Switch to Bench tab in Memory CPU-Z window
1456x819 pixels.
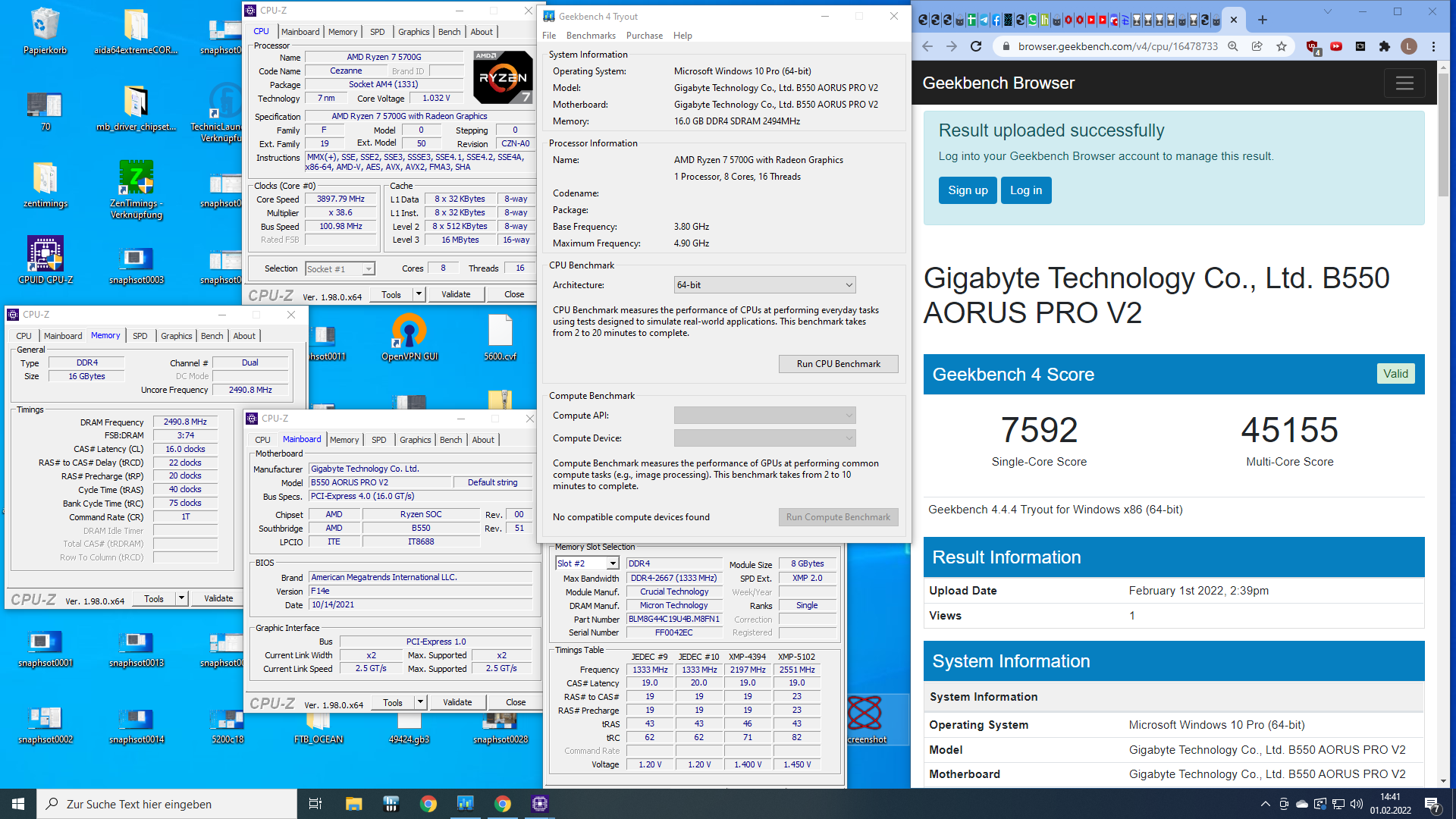click(x=212, y=336)
